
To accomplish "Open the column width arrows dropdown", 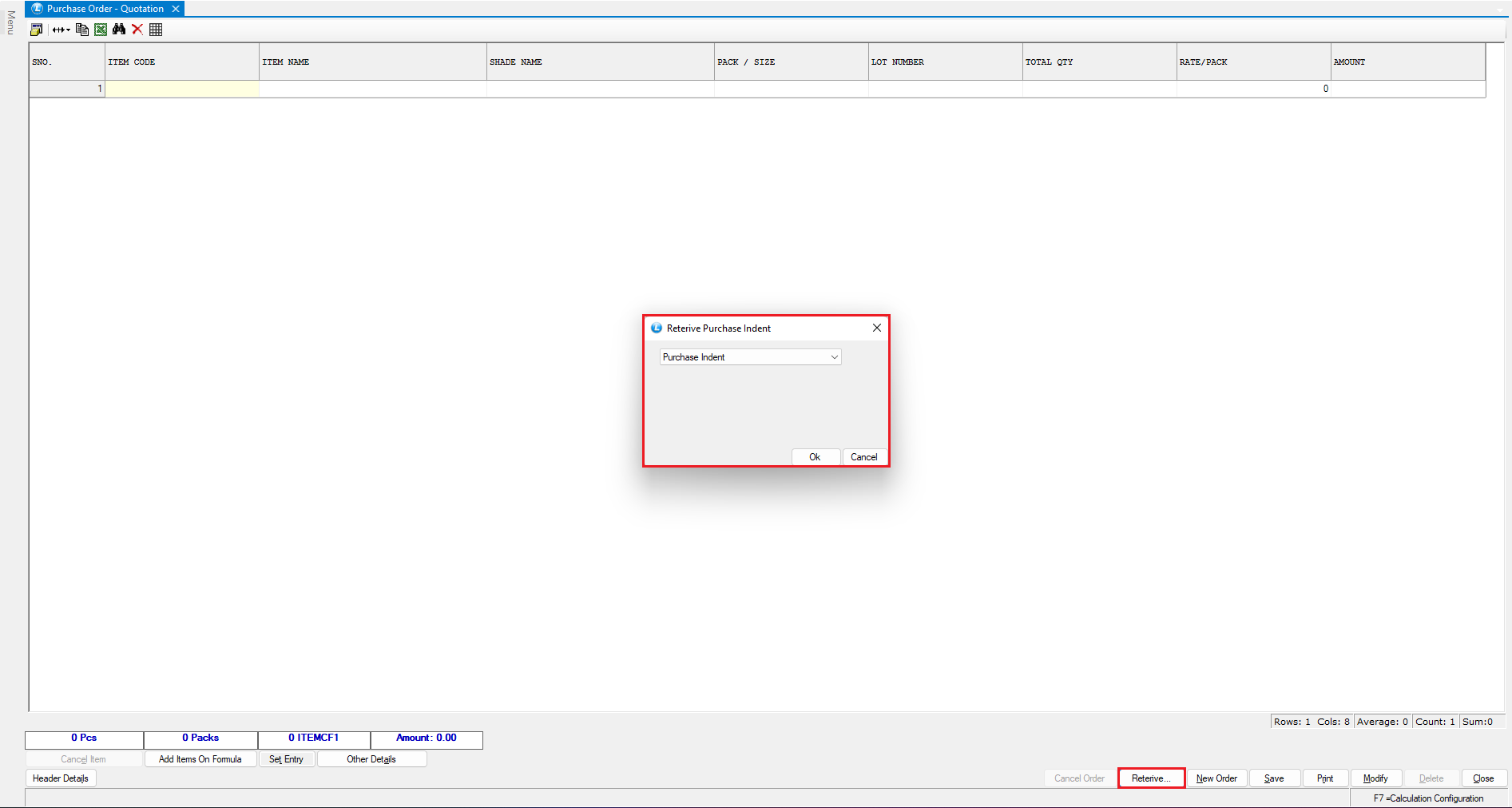I will 62,30.
